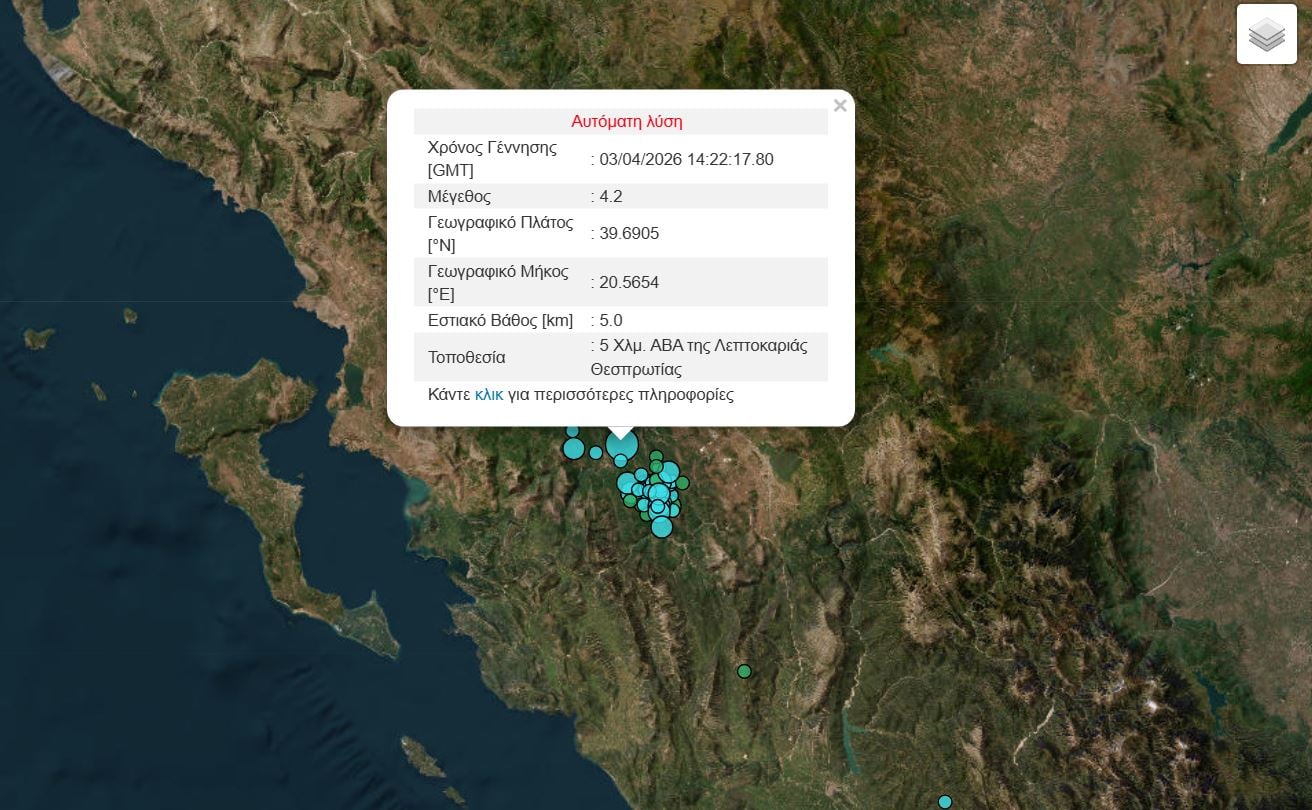Select the isolated green marker south of the cluster
The image size is (1312, 810).
744,671
